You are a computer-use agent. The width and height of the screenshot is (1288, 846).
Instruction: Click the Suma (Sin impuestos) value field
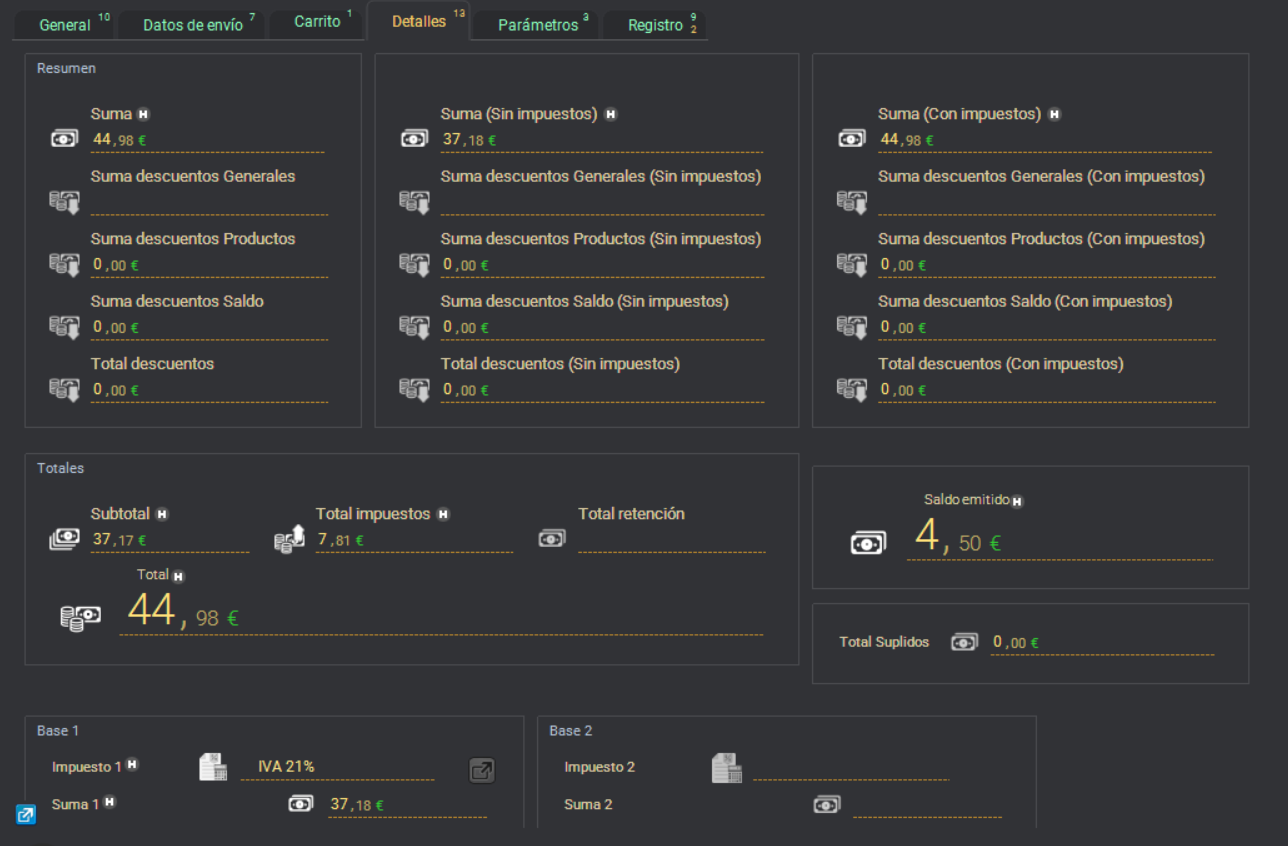point(600,140)
